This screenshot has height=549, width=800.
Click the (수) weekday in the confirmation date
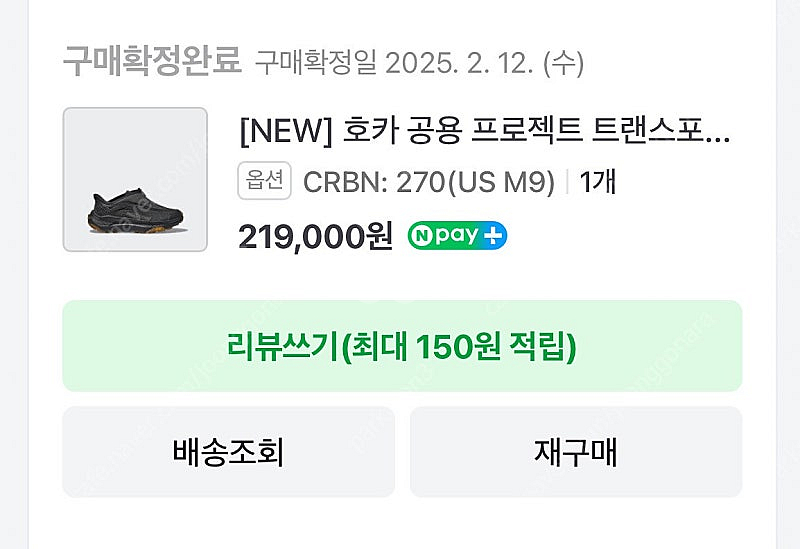click(562, 63)
